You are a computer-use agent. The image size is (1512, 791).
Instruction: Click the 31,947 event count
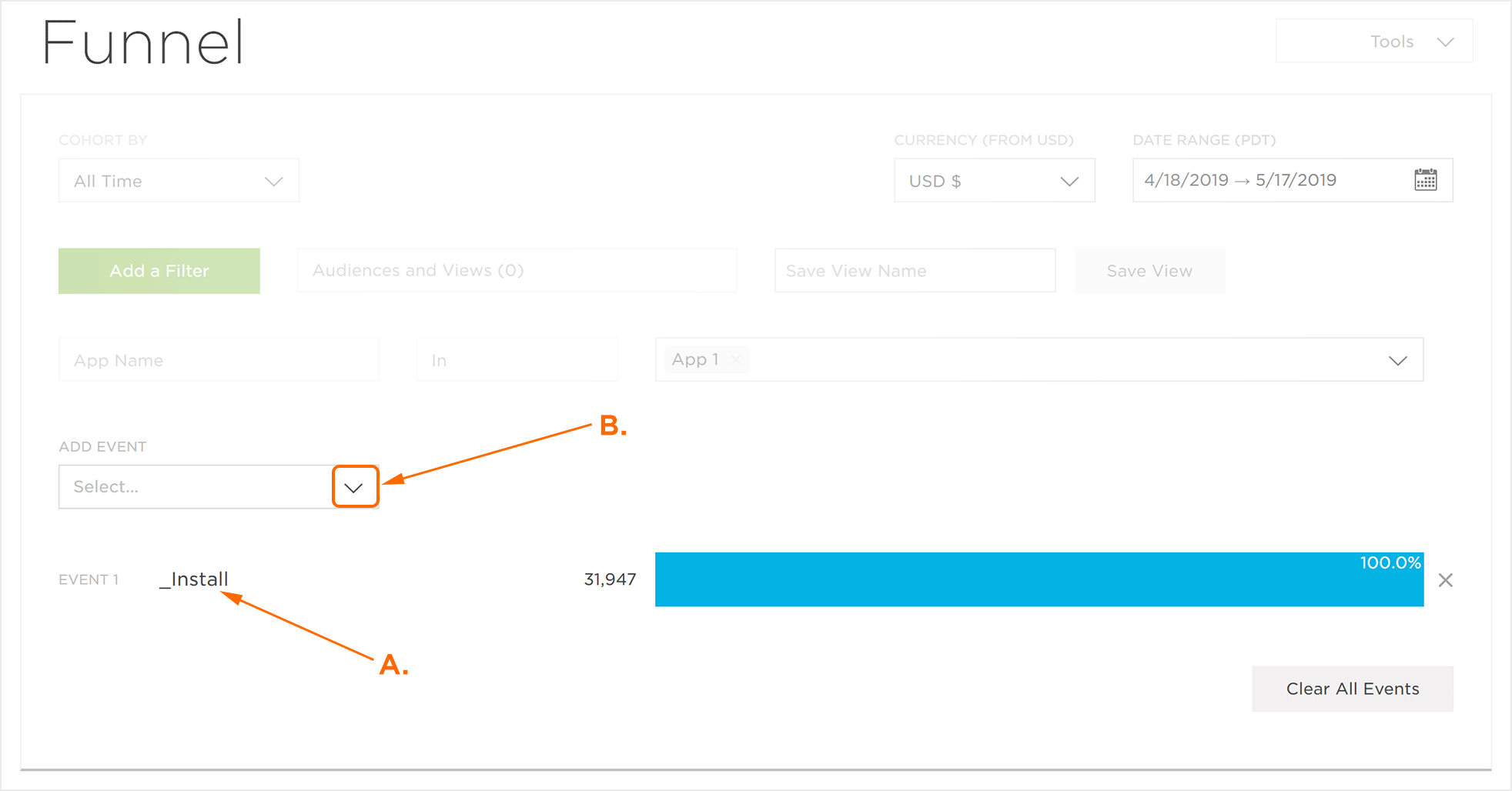610,579
